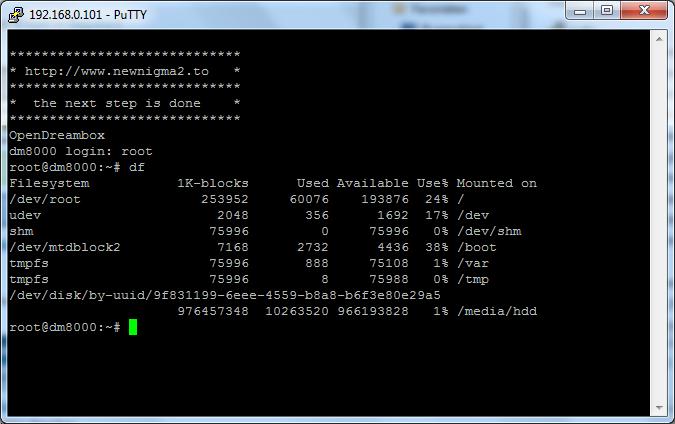Viewport: 675px width, 424px height.
Task: Click the 24% usage value
Action: [x=437, y=199]
